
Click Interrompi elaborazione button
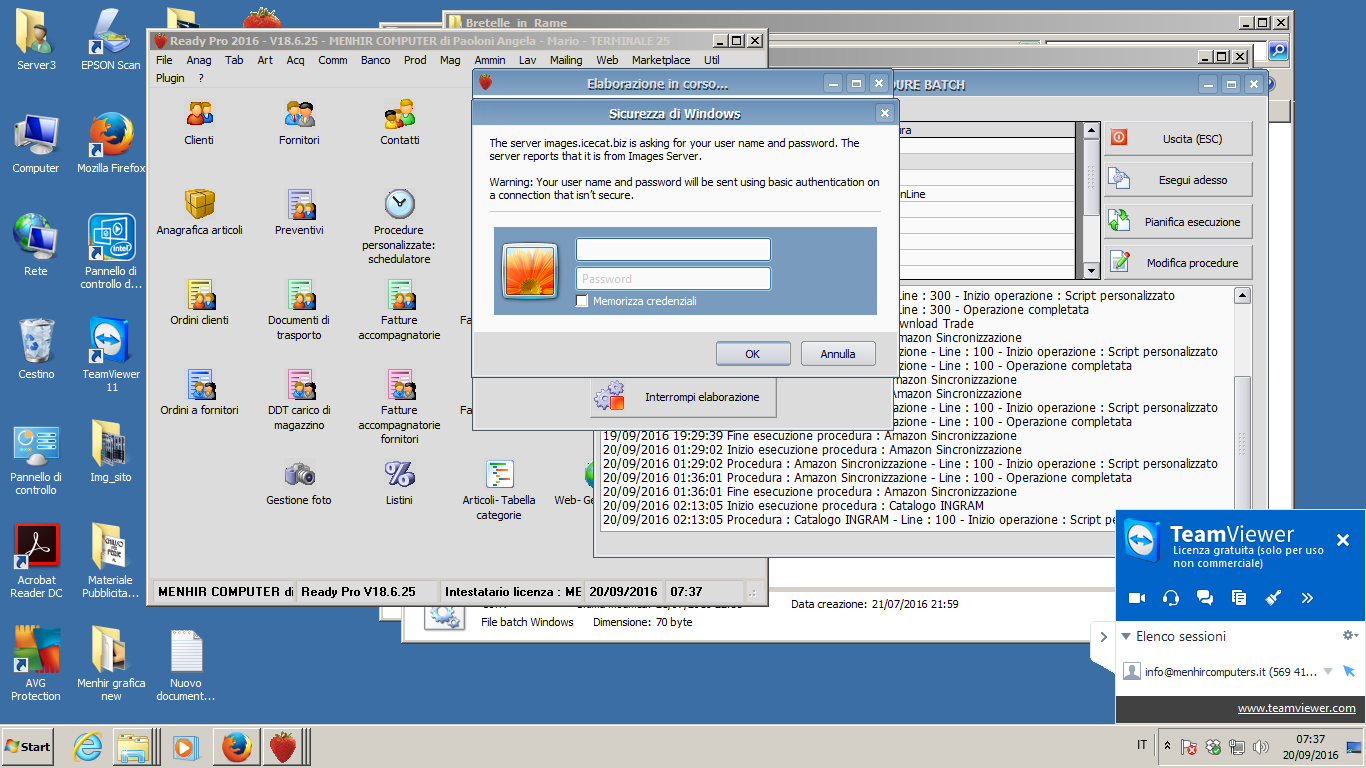coord(683,397)
